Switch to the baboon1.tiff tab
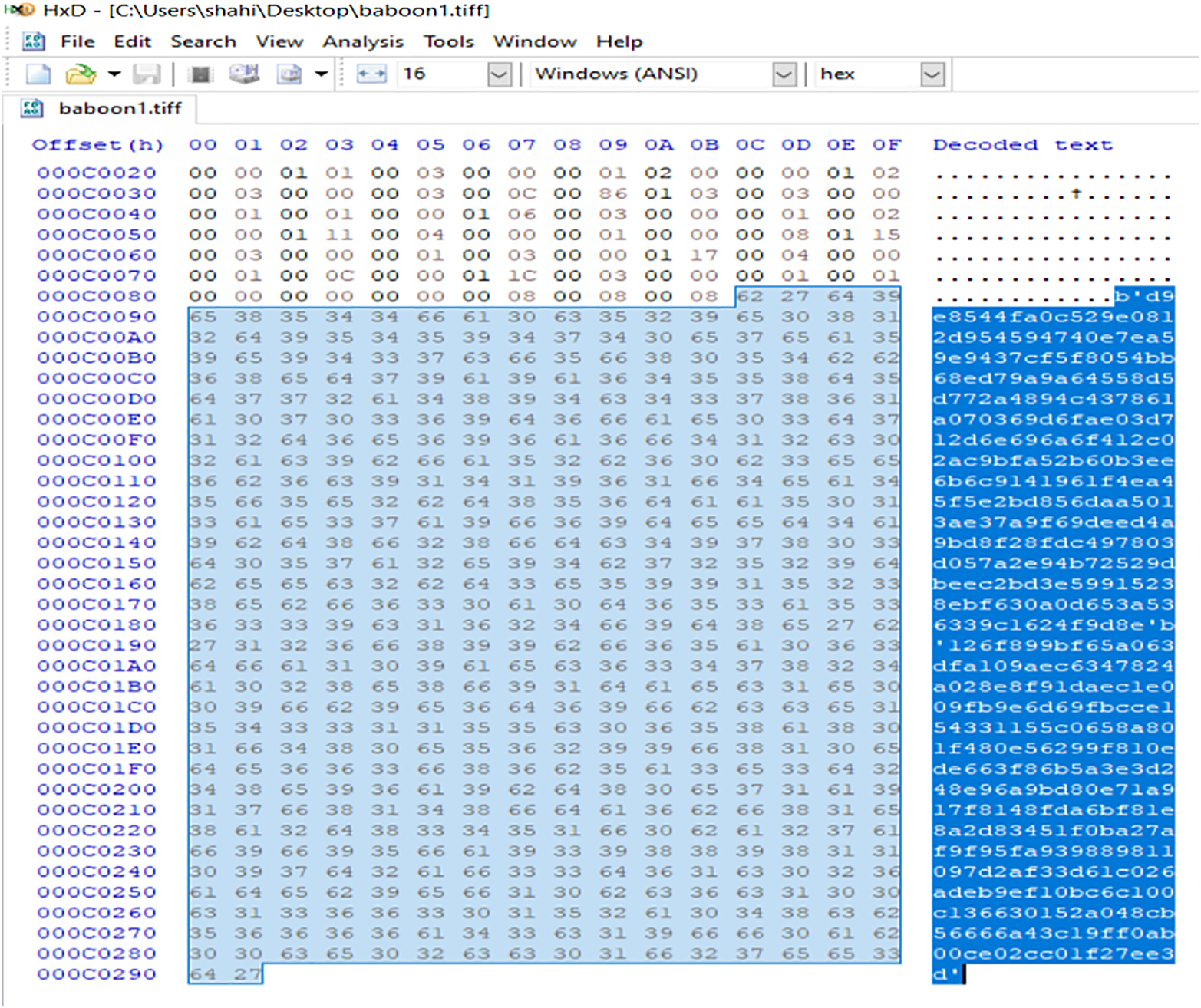The width and height of the screenshot is (1201, 1008). point(119,108)
